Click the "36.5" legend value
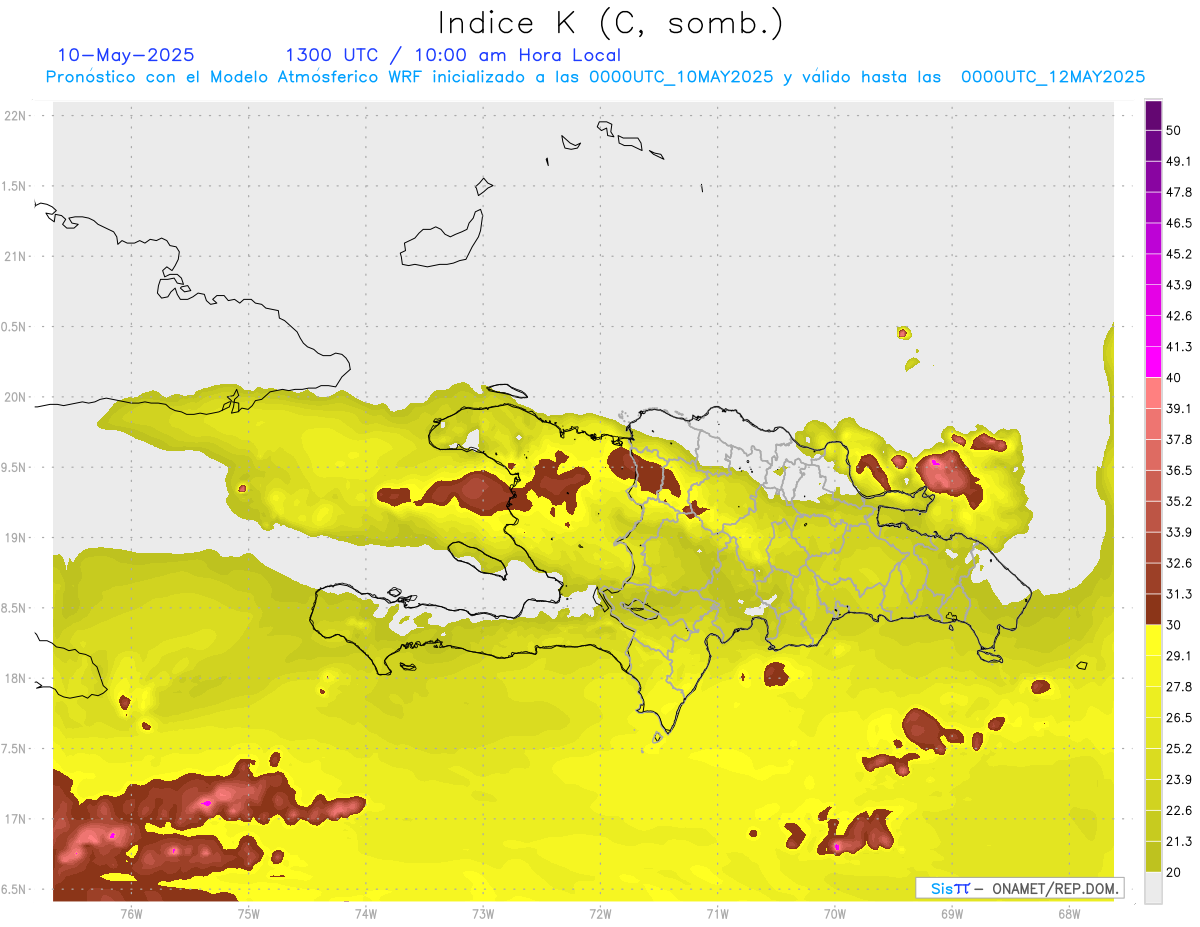The width and height of the screenshot is (1200, 927). click(x=1179, y=470)
